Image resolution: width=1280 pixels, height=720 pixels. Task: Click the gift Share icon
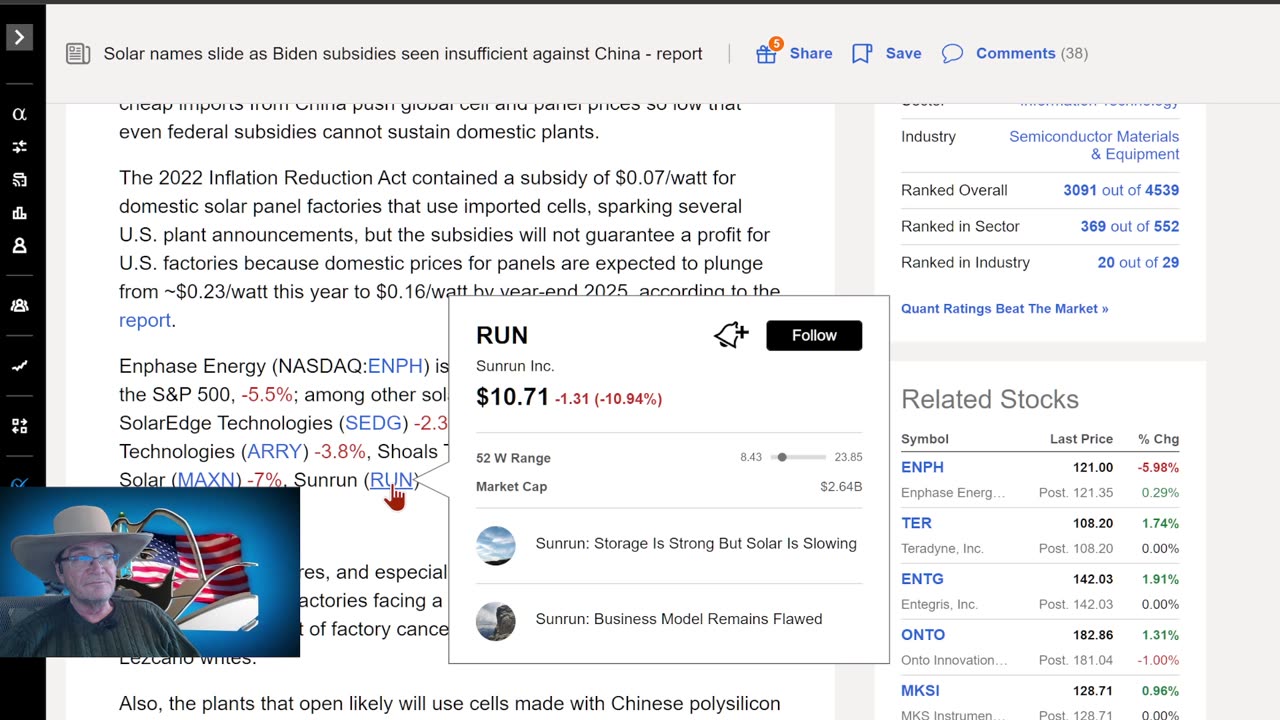[767, 52]
